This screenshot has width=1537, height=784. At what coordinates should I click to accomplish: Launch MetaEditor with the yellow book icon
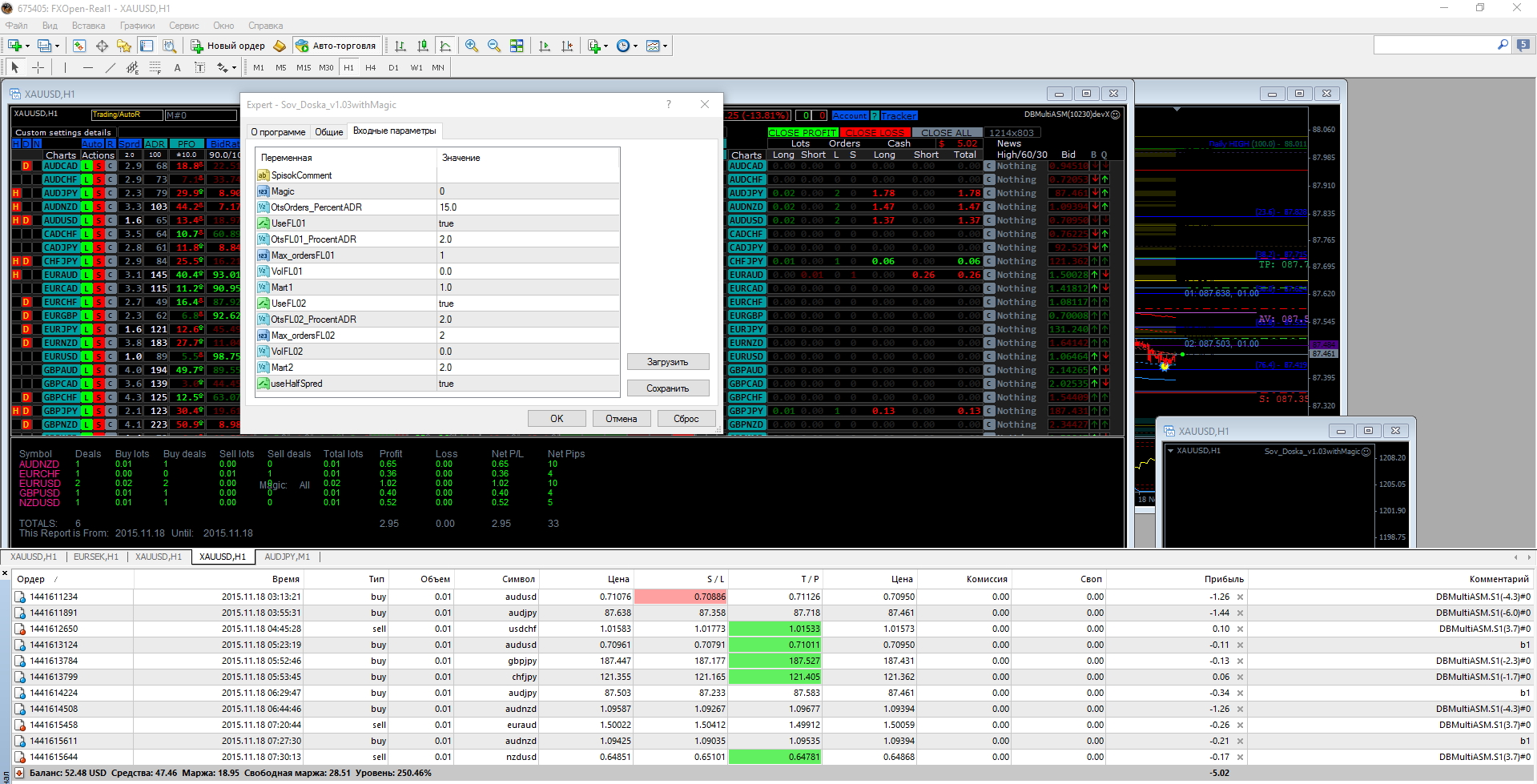click(280, 46)
